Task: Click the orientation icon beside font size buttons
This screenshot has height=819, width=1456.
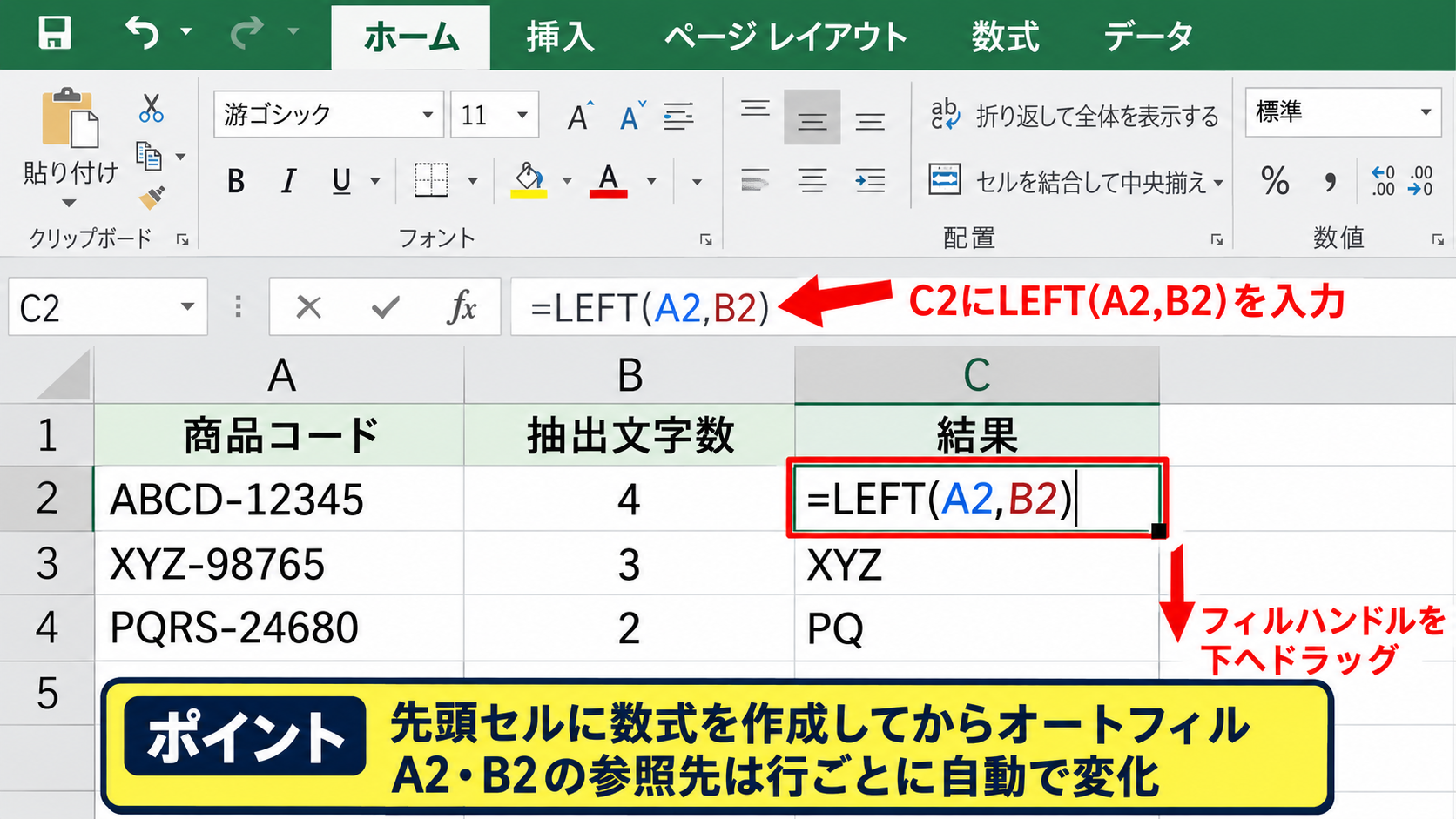Action: 679,116
